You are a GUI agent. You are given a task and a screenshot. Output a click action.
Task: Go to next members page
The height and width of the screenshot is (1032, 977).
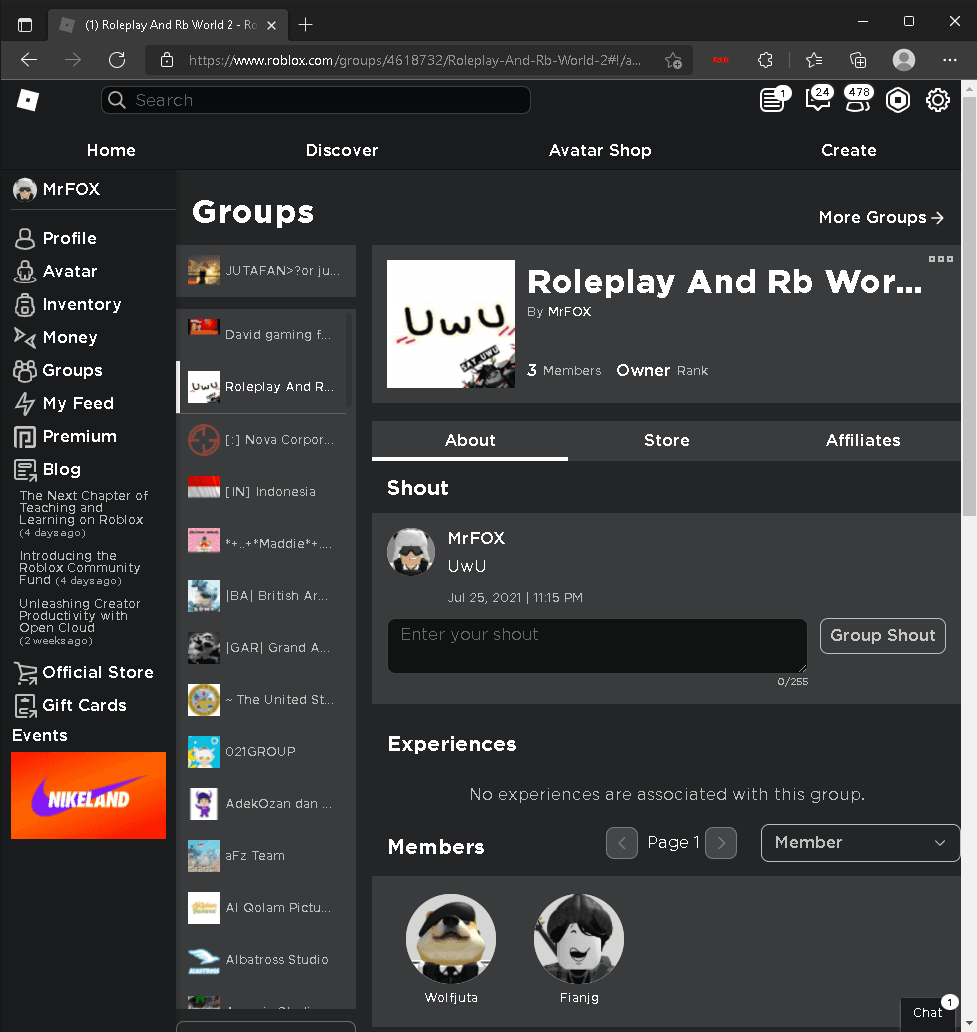pyautogui.click(x=721, y=842)
